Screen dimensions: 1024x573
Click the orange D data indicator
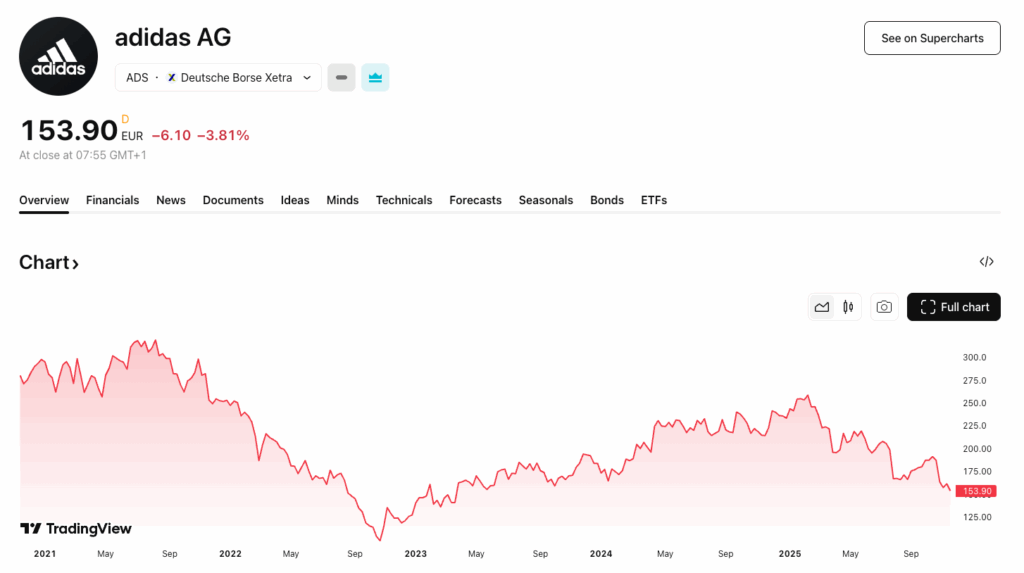(x=125, y=119)
